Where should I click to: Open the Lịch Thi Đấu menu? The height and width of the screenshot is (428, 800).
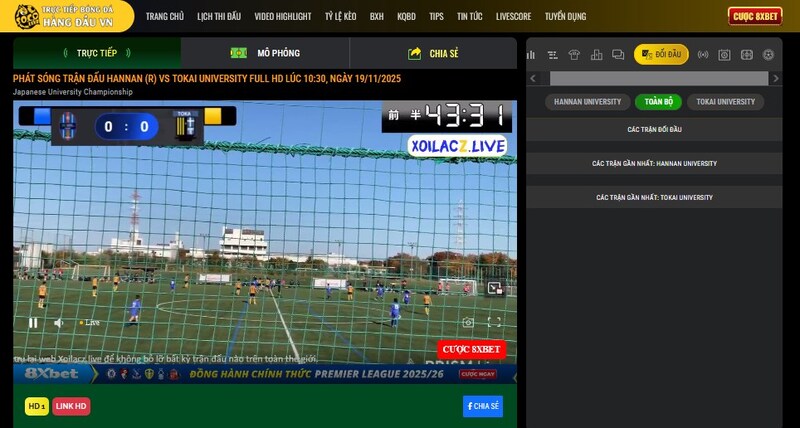click(219, 17)
